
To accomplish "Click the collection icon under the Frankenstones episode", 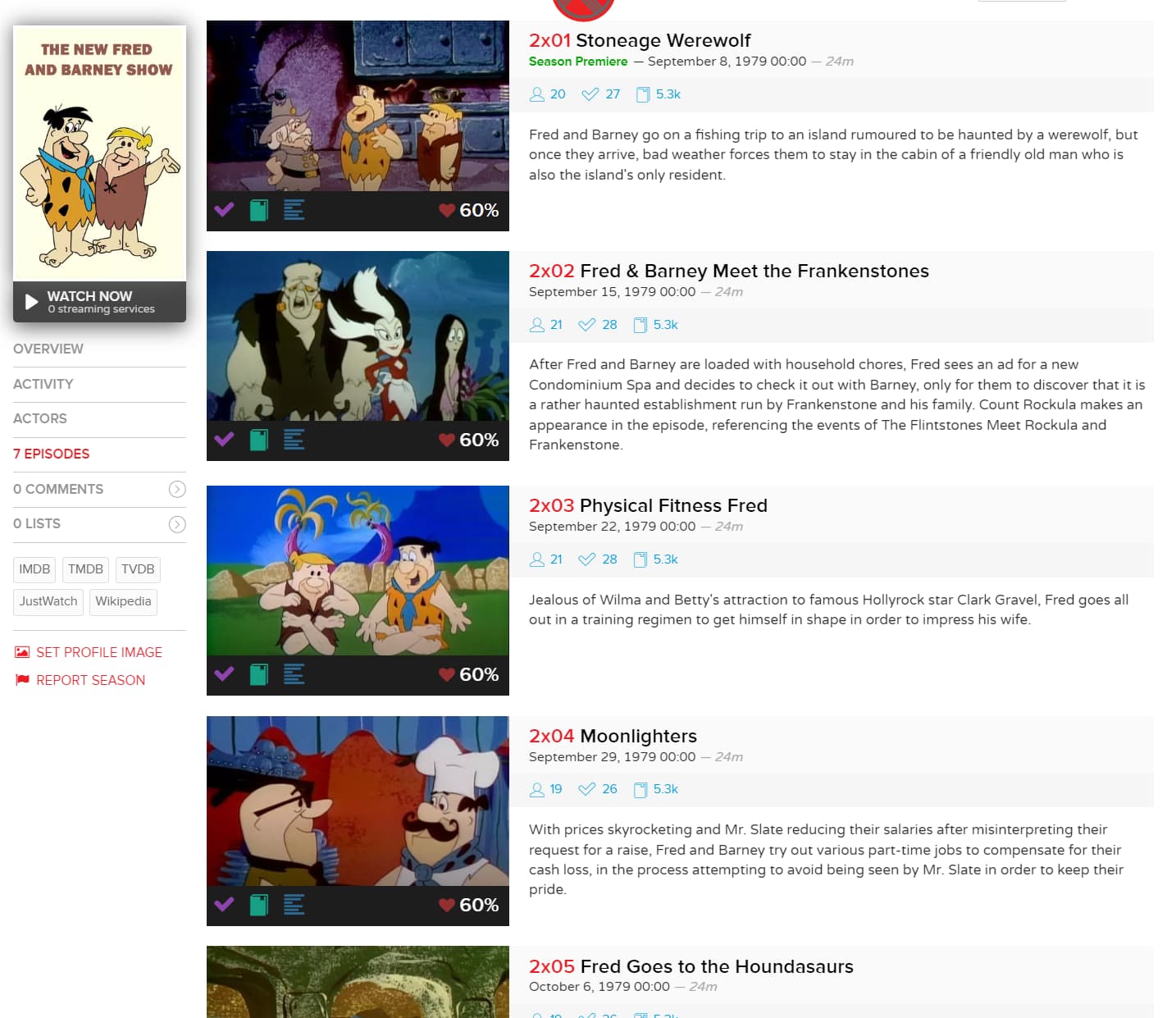I will tap(259, 441).
